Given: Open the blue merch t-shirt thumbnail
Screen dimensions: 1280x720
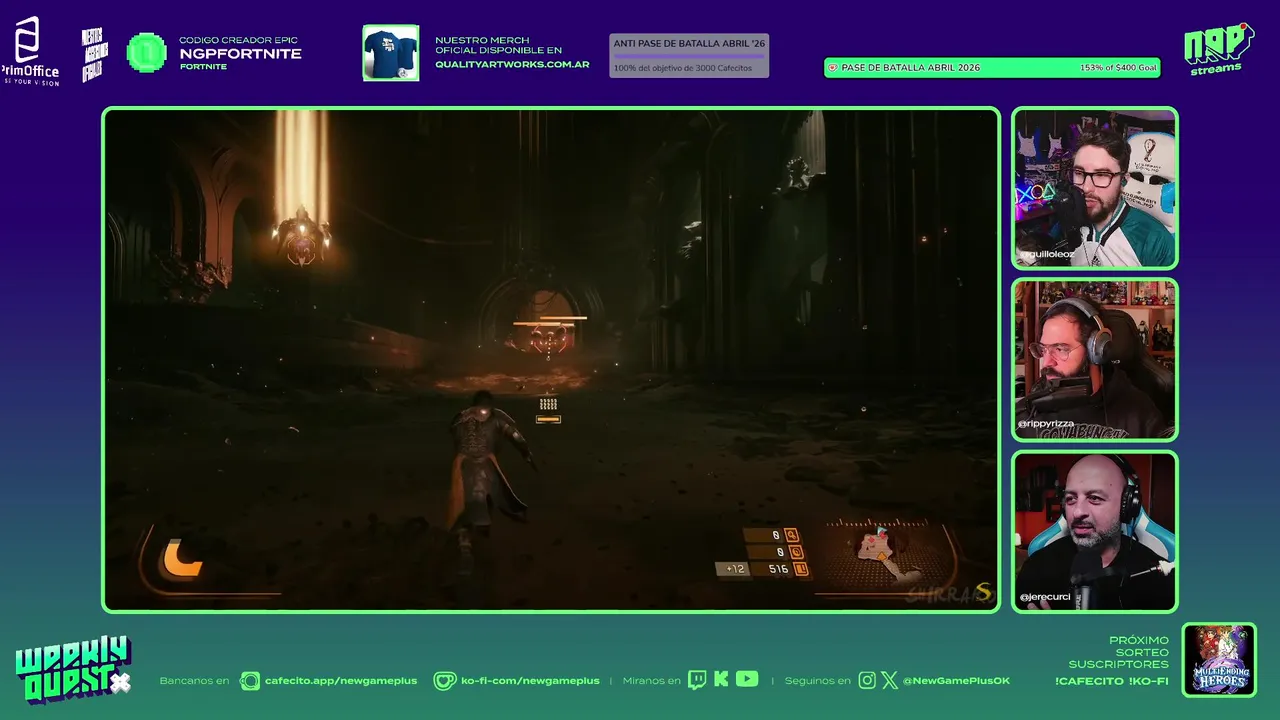Looking at the screenshot, I should tap(390, 53).
